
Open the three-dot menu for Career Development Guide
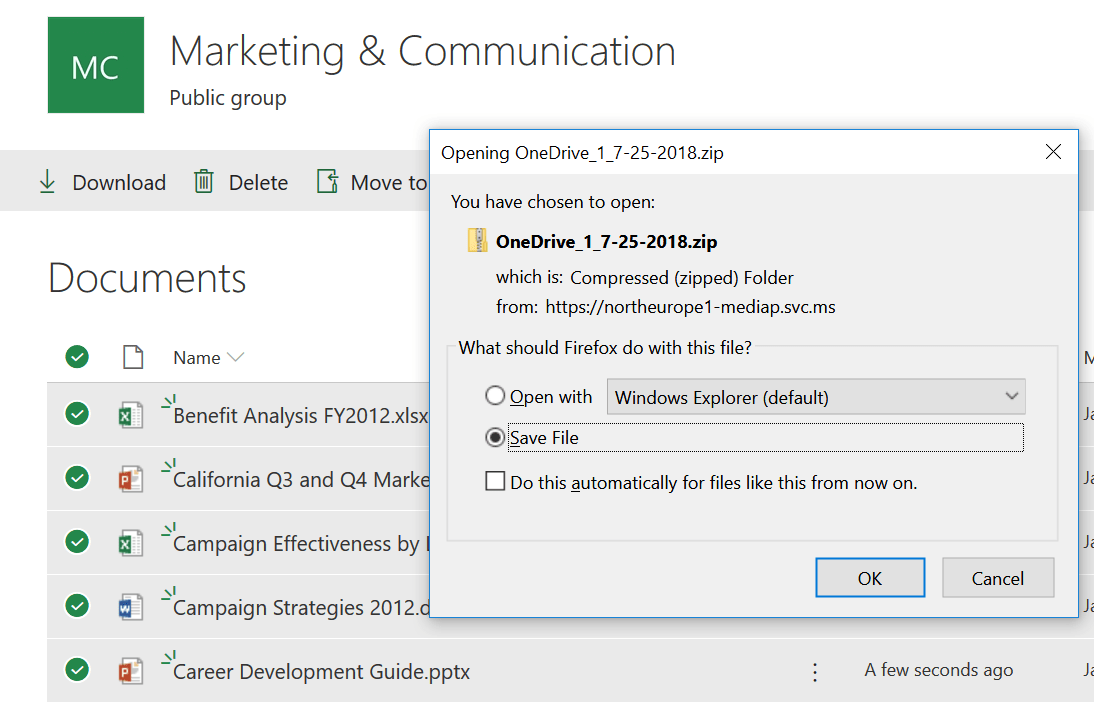point(815,672)
